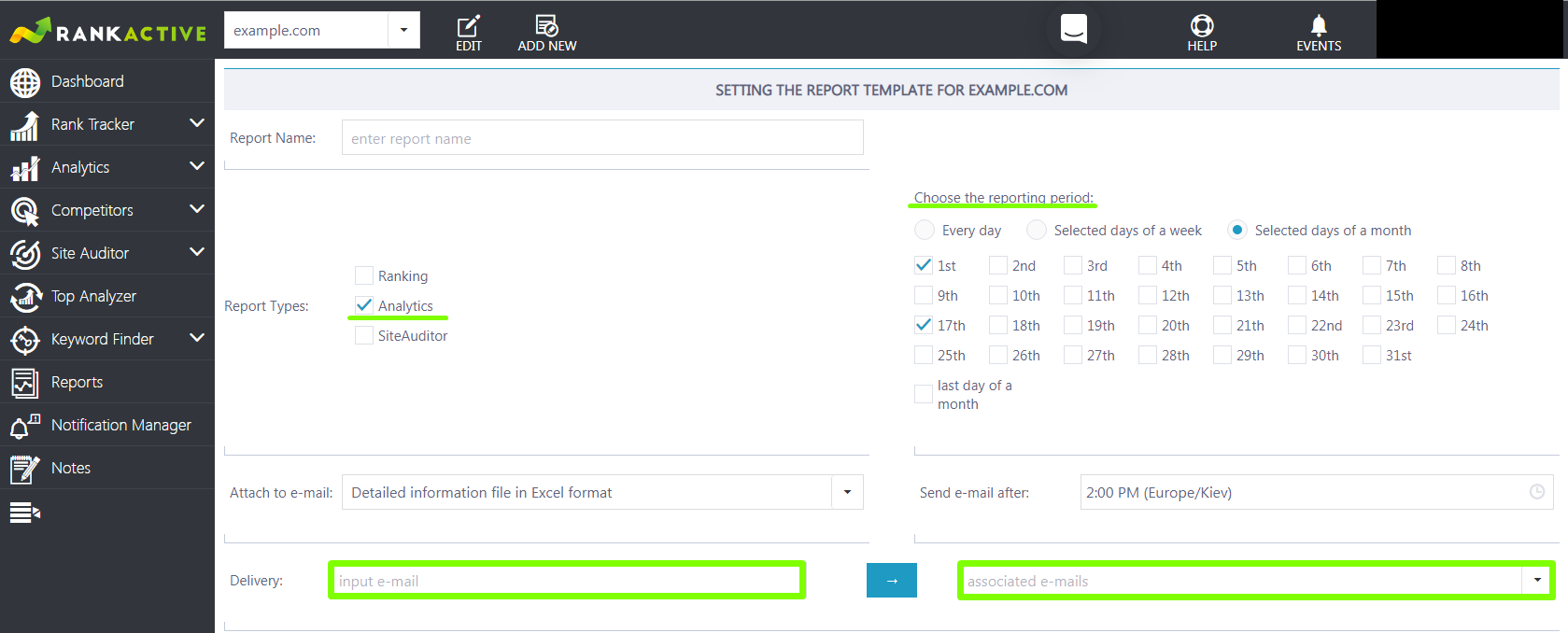Click the Report Name input field
This screenshot has width=1568, height=633.
602,137
